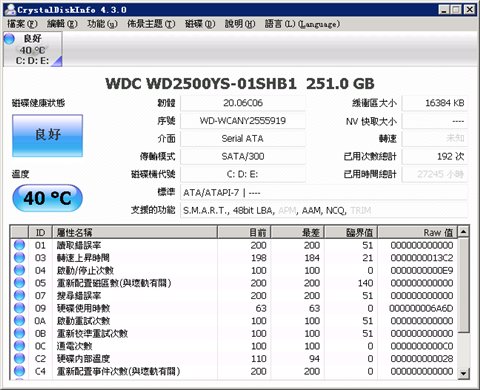
Task: Click the serial number field WD-WCANY2555919
Action: (x=243, y=121)
